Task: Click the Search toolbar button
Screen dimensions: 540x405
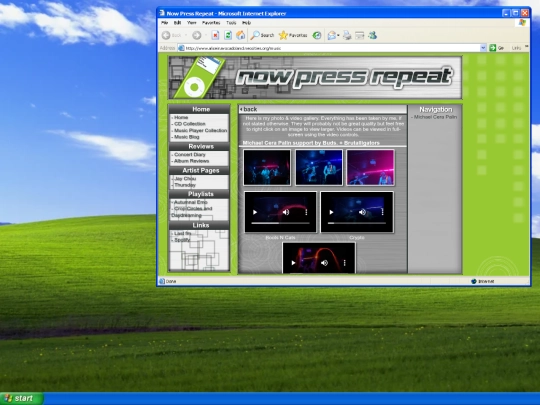Action: coord(262,35)
